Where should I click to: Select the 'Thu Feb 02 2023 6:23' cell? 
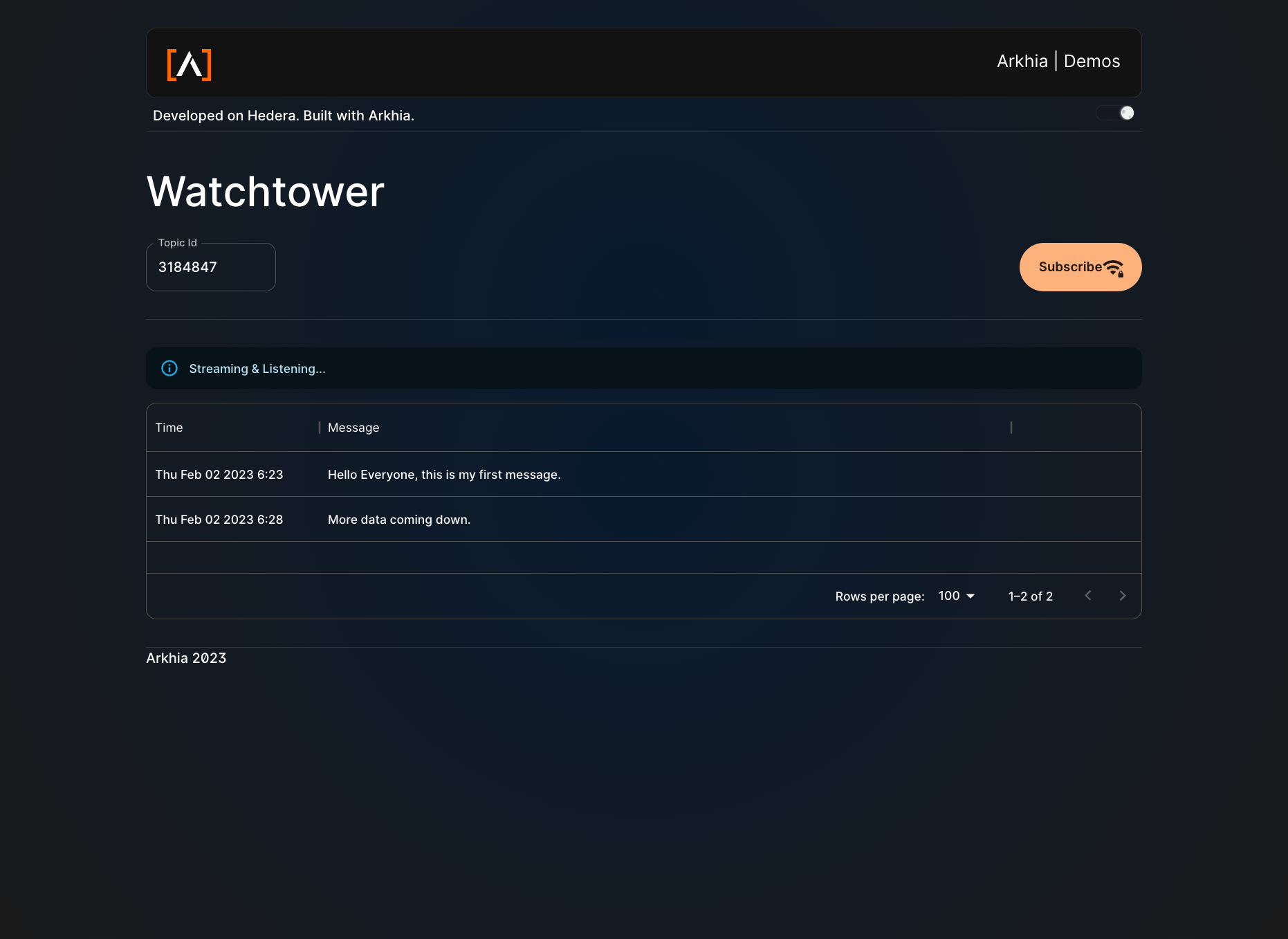(219, 475)
